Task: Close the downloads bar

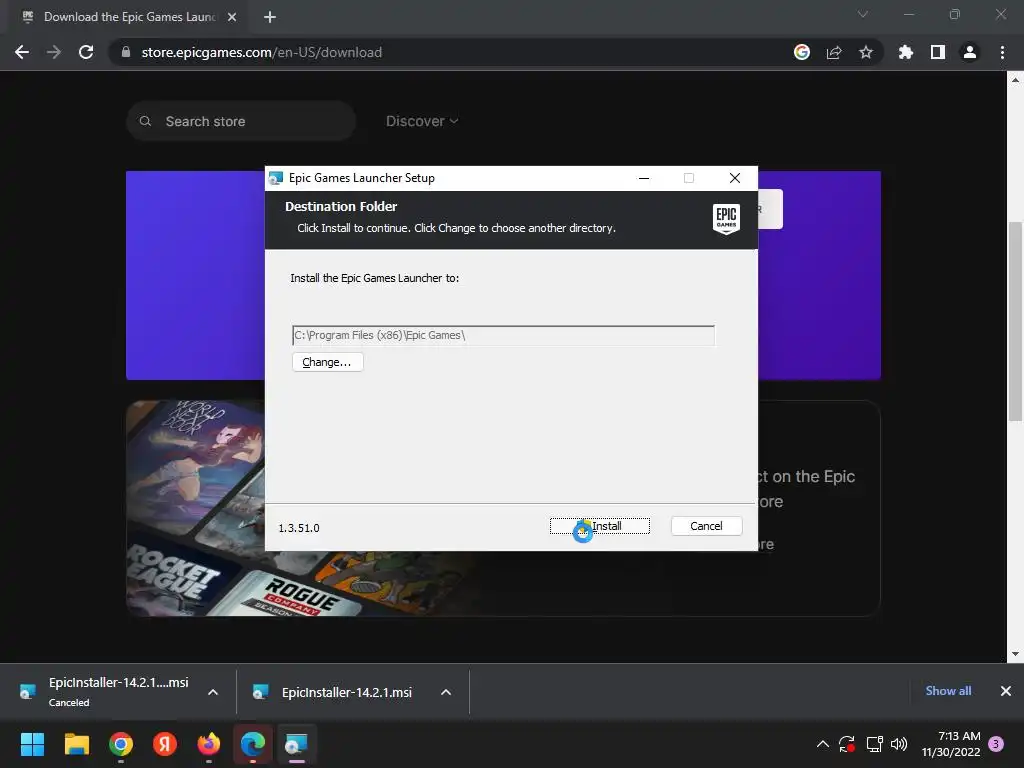Action: click(1006, 691)
